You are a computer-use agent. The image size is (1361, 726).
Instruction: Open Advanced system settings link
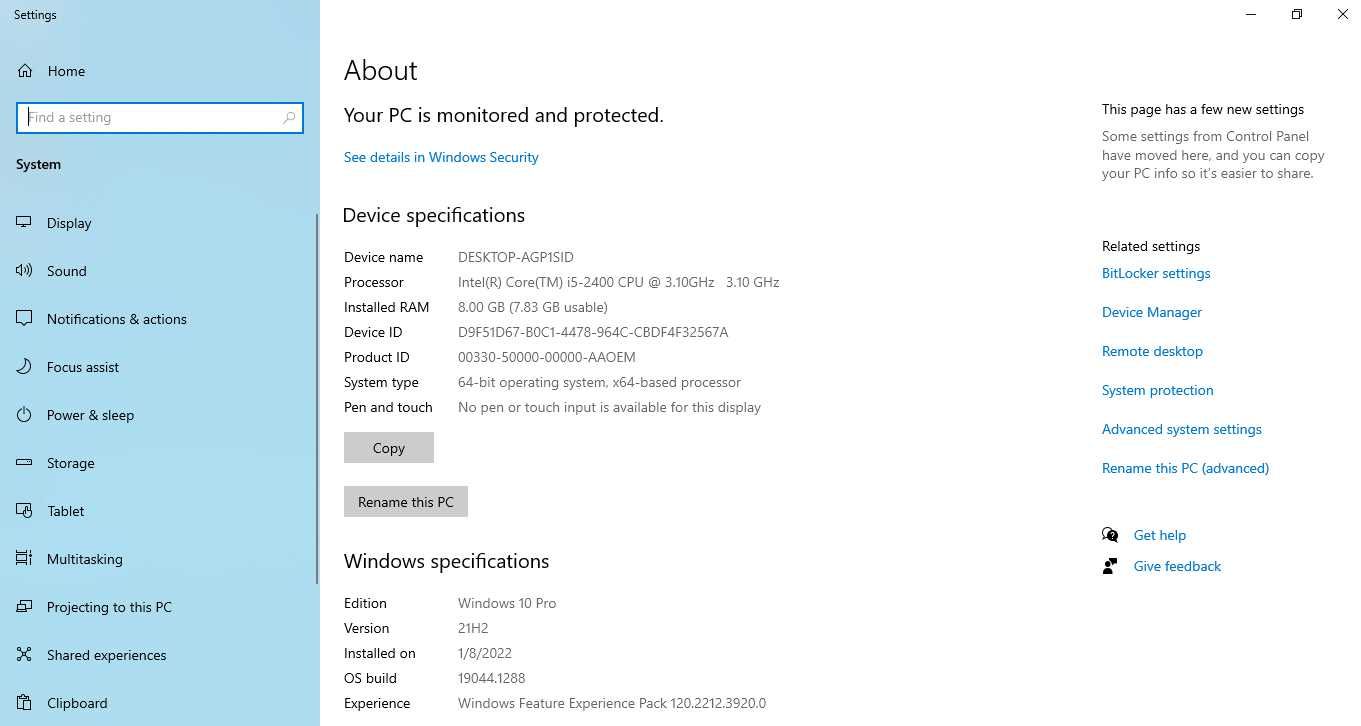pyautogui.click(x=1182, y=429)
